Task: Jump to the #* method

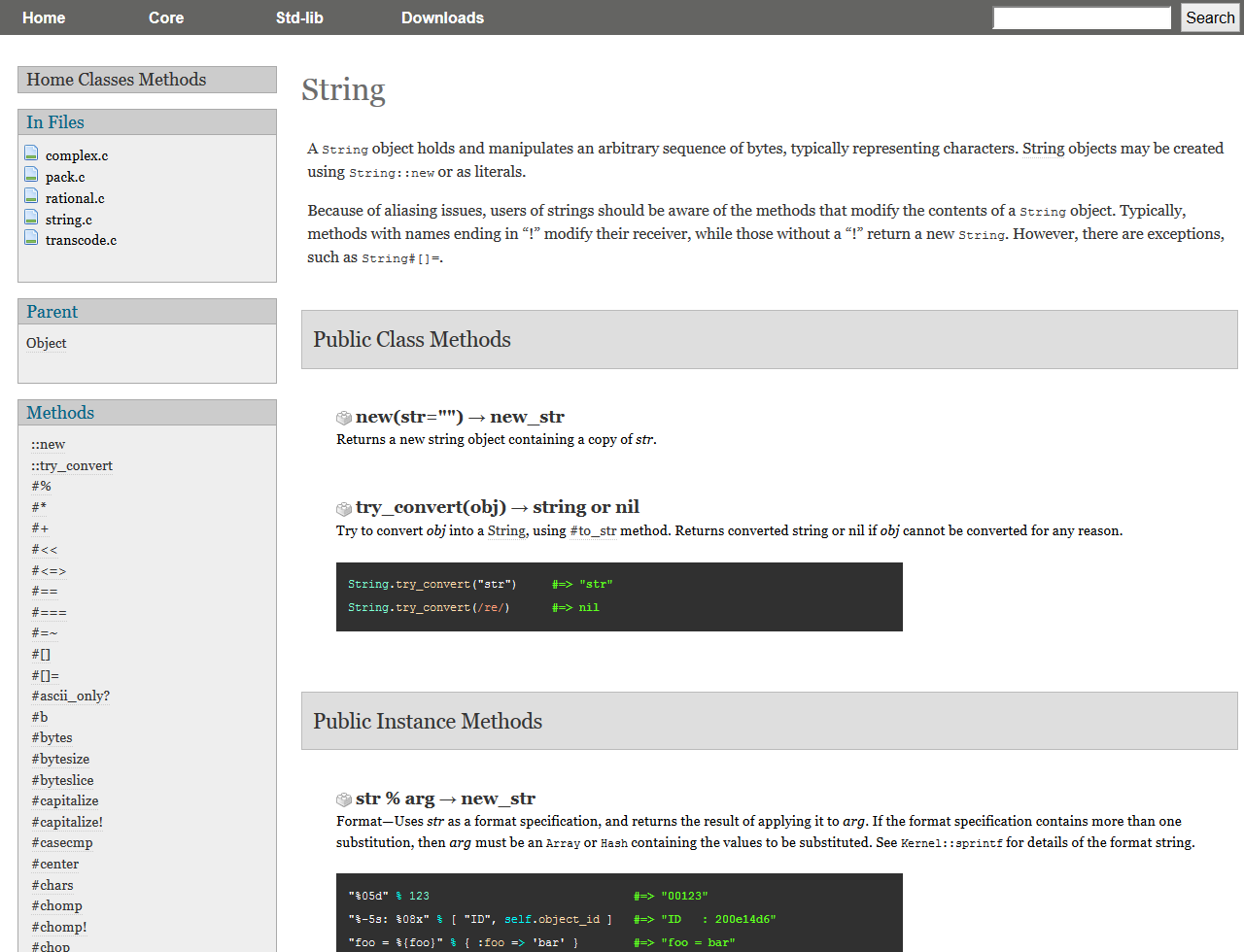Action: (x=39, y=507)
